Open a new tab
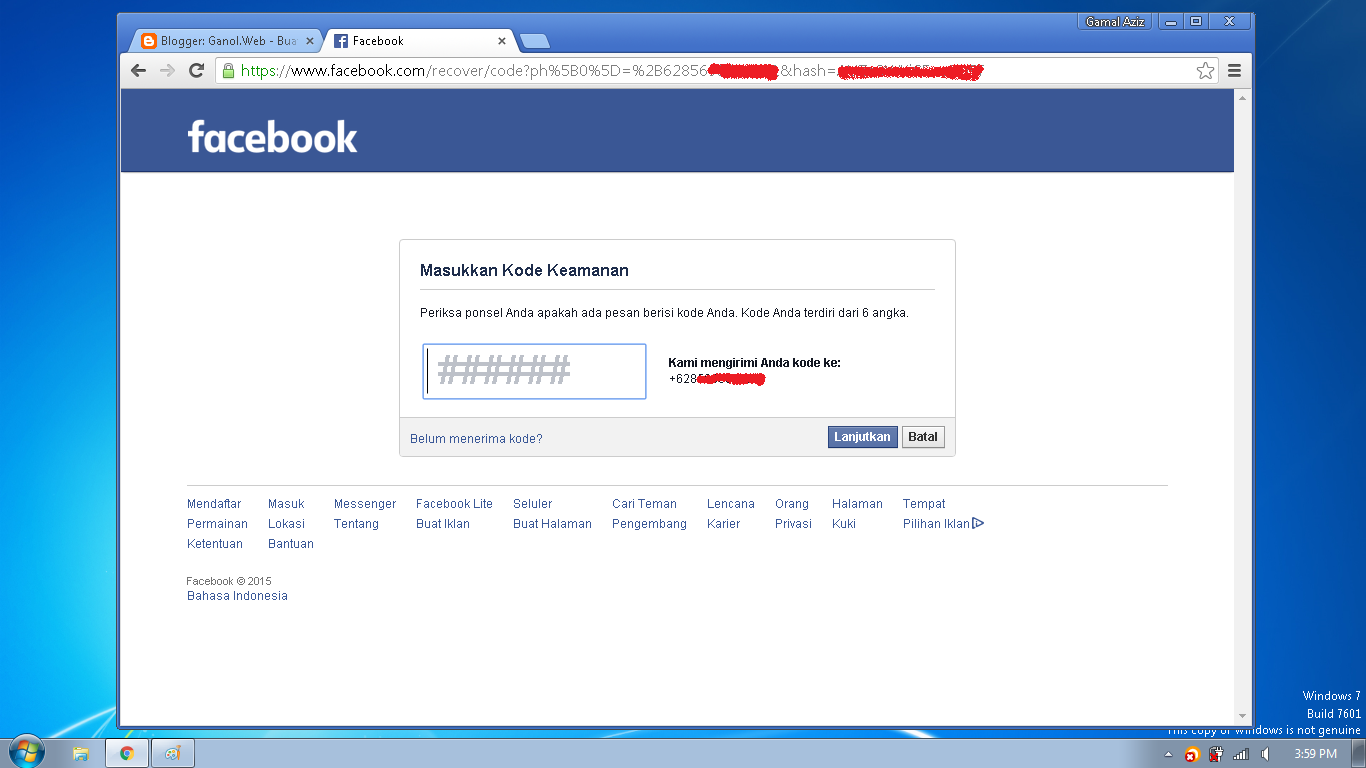 tap(535, 41)
